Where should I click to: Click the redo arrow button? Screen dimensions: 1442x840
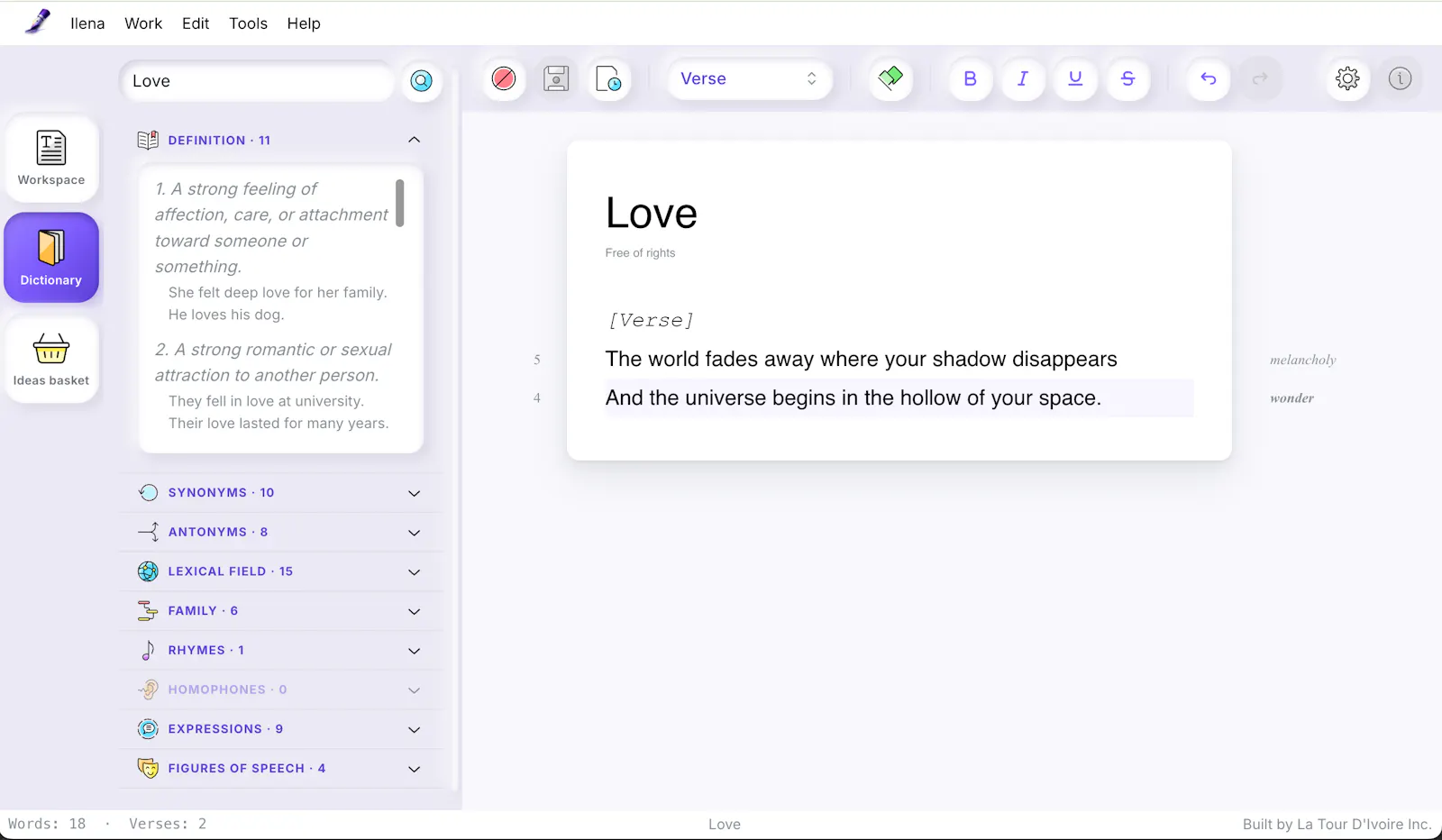(1261, 78)
